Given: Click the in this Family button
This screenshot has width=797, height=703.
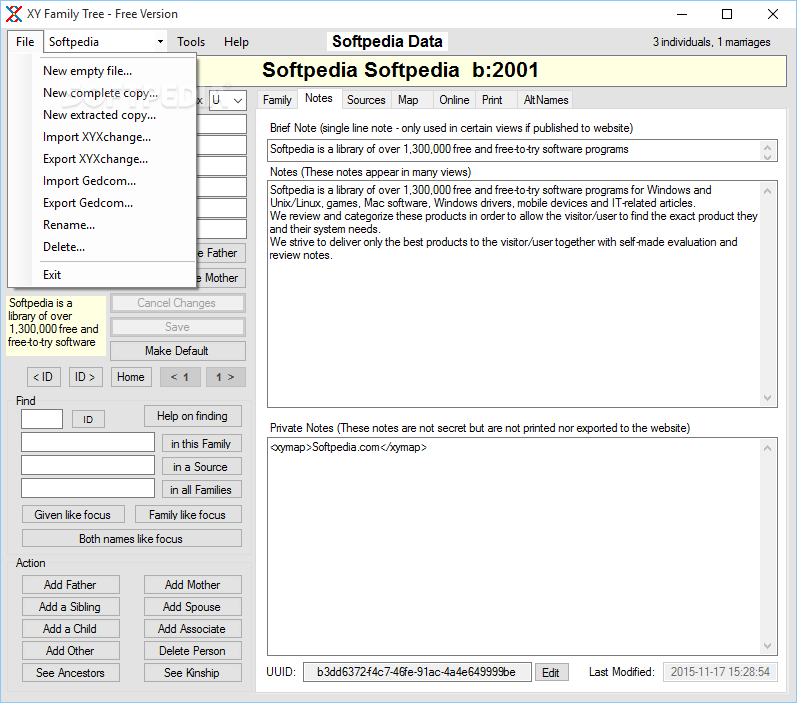Looking at the screenshot, I should coord(201,444).
